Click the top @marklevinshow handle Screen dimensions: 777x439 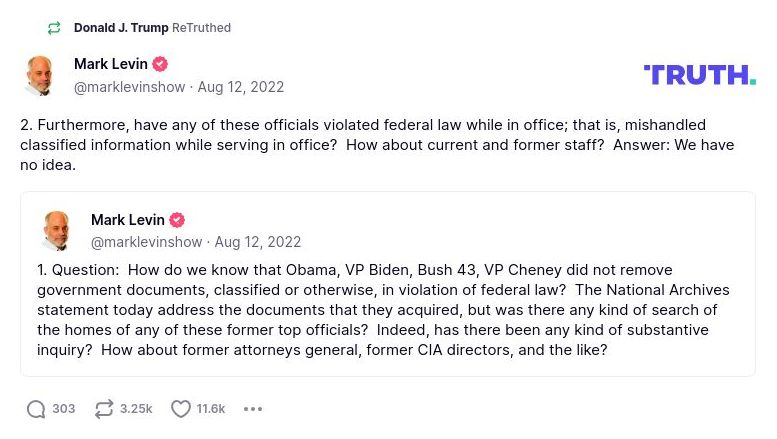point(129,87)
